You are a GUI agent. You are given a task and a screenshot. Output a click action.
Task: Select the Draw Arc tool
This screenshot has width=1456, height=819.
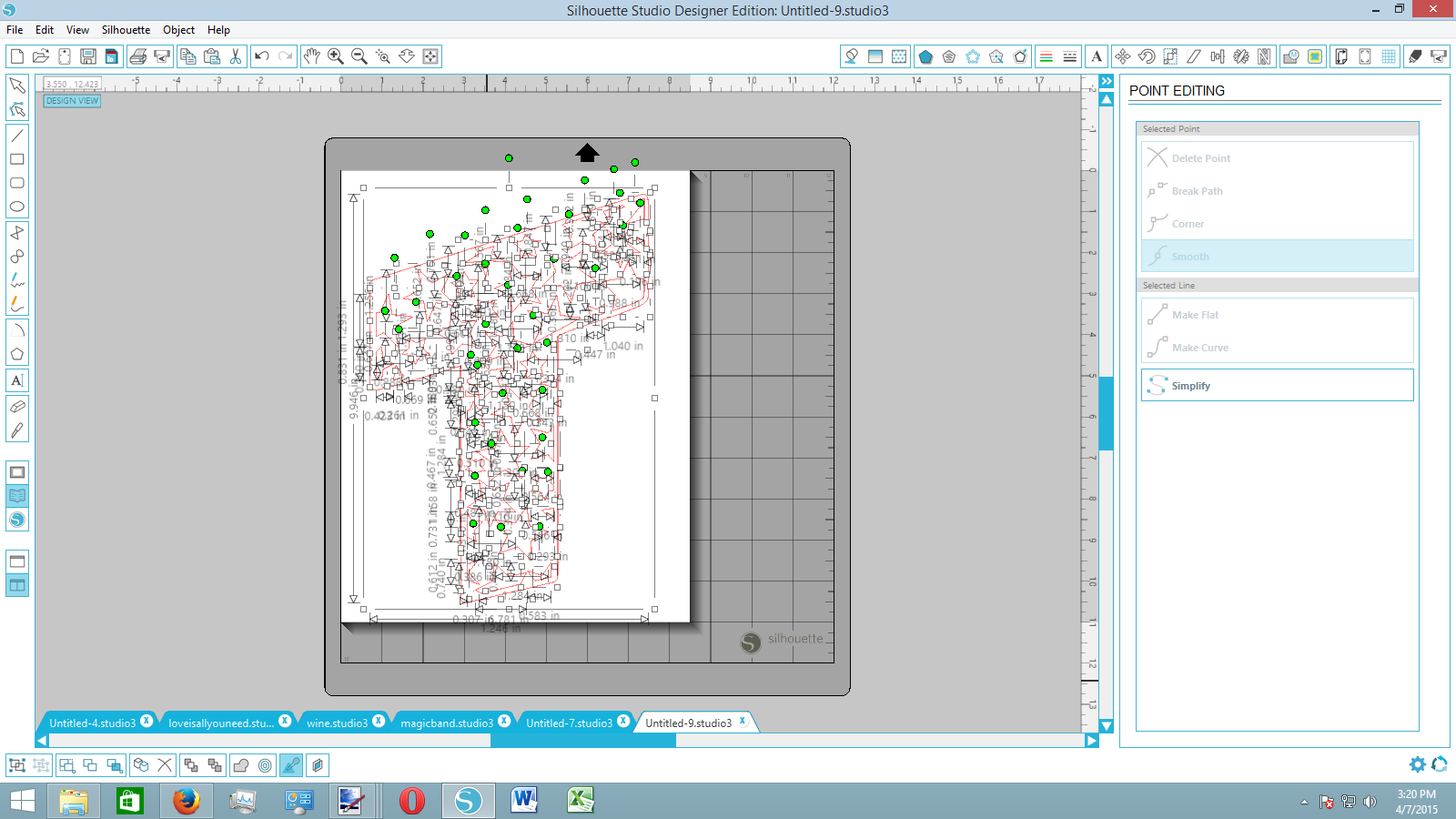[16, 330]
